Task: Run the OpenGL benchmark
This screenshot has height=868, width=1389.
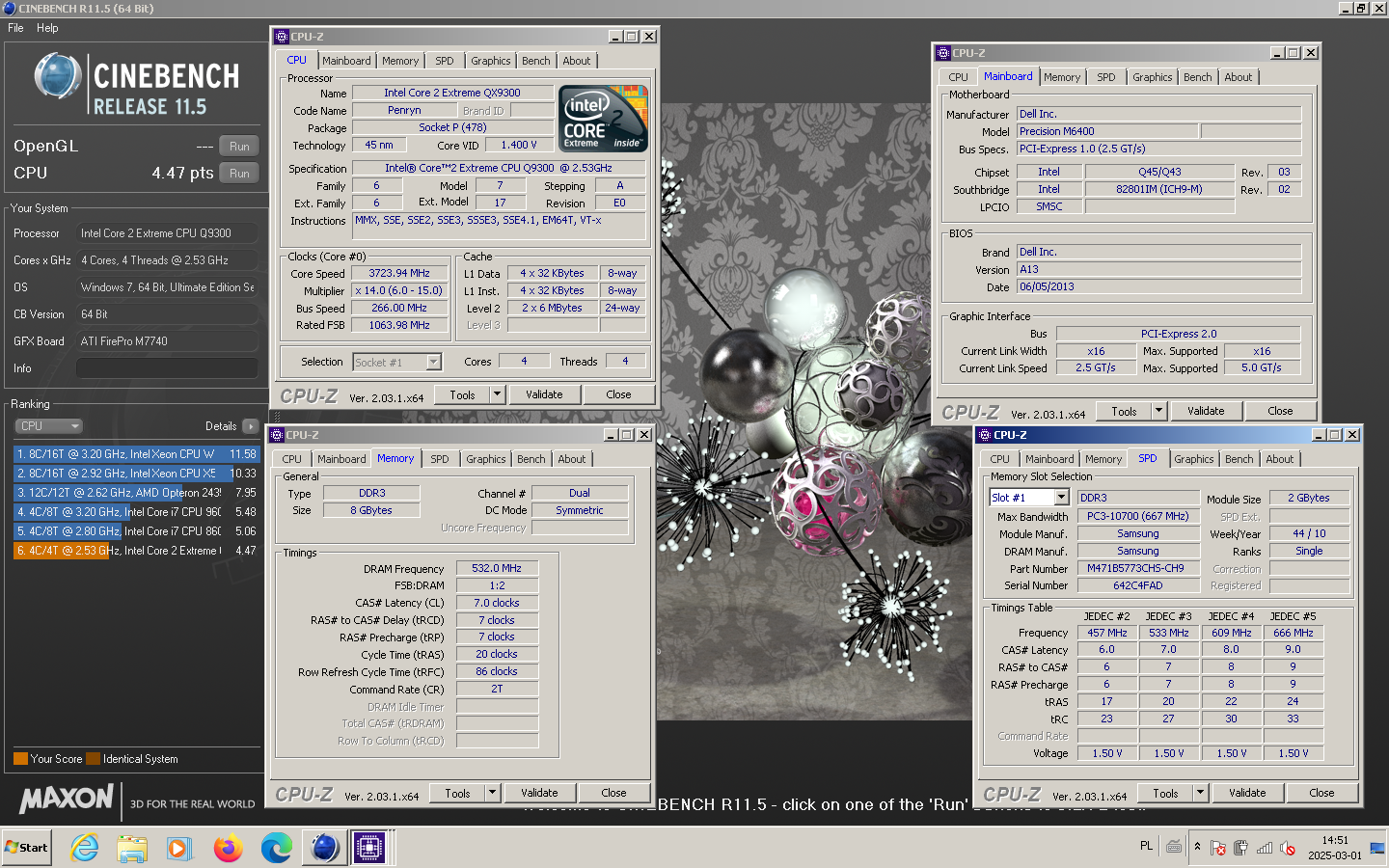Action: click(239, 147)
